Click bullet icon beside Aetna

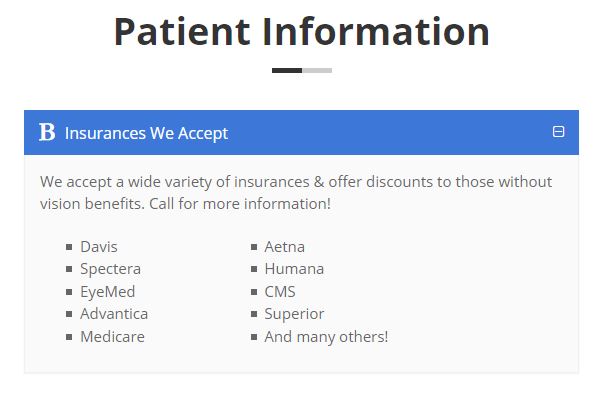(254, 247)
